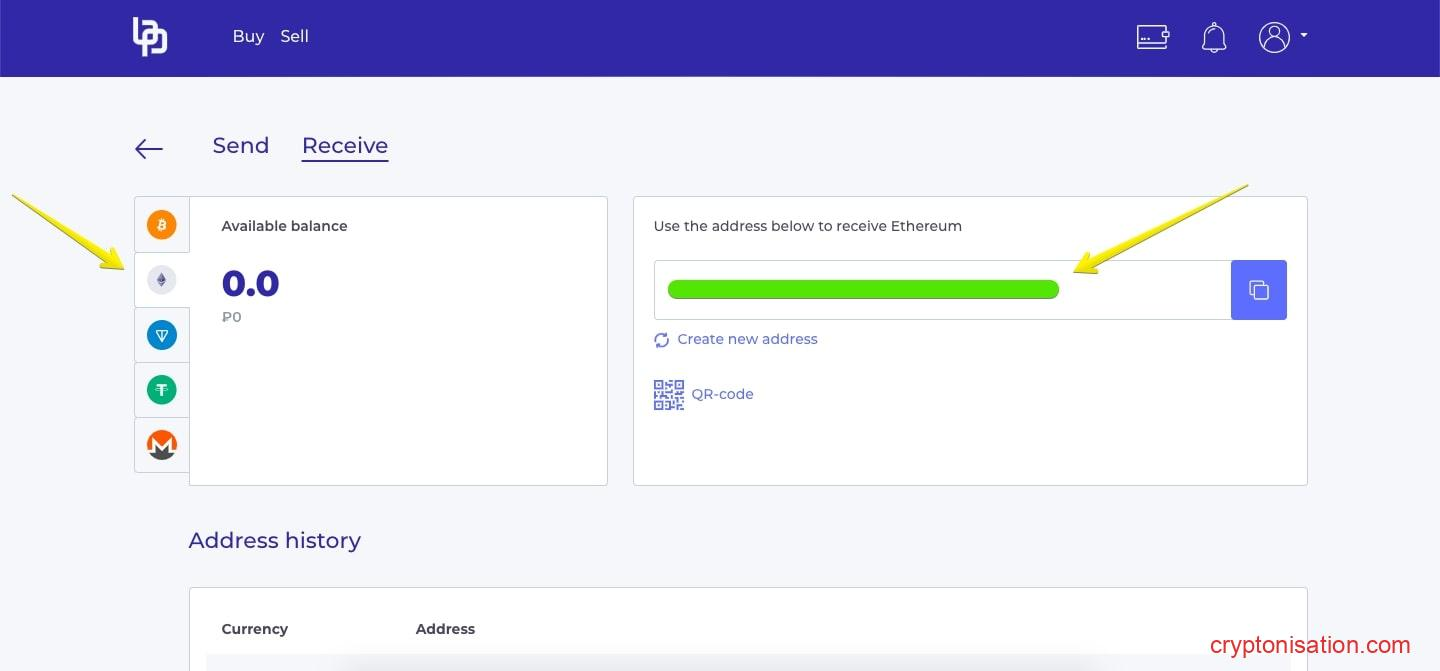
Task: Expand the user account dropdown arrow
Action: [1304, 36]
